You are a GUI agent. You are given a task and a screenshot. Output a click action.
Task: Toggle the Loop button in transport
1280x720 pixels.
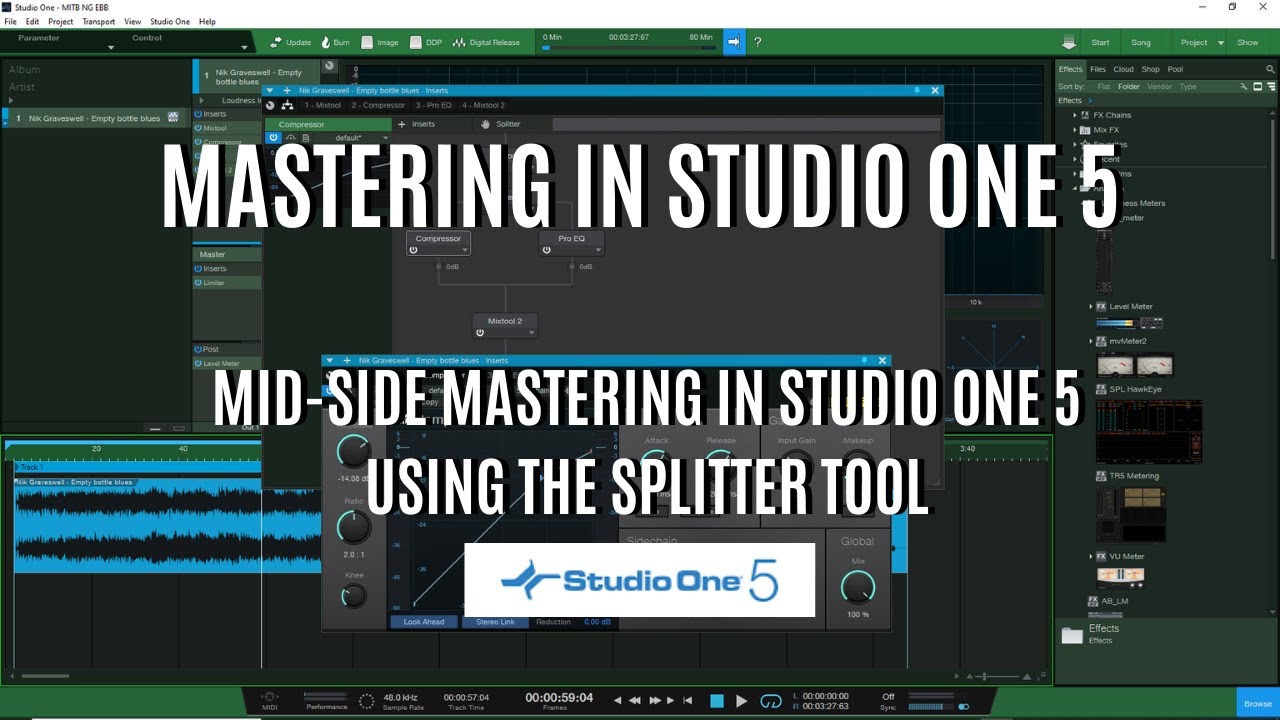[x=770, y=701]
